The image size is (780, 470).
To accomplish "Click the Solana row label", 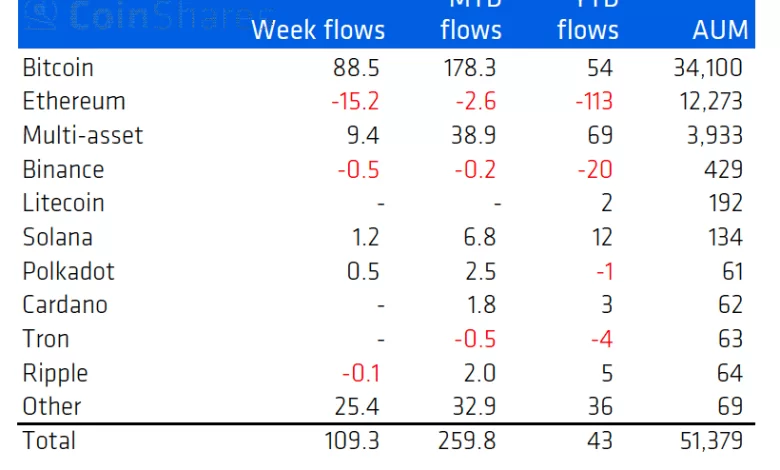I will coord(57,237).
